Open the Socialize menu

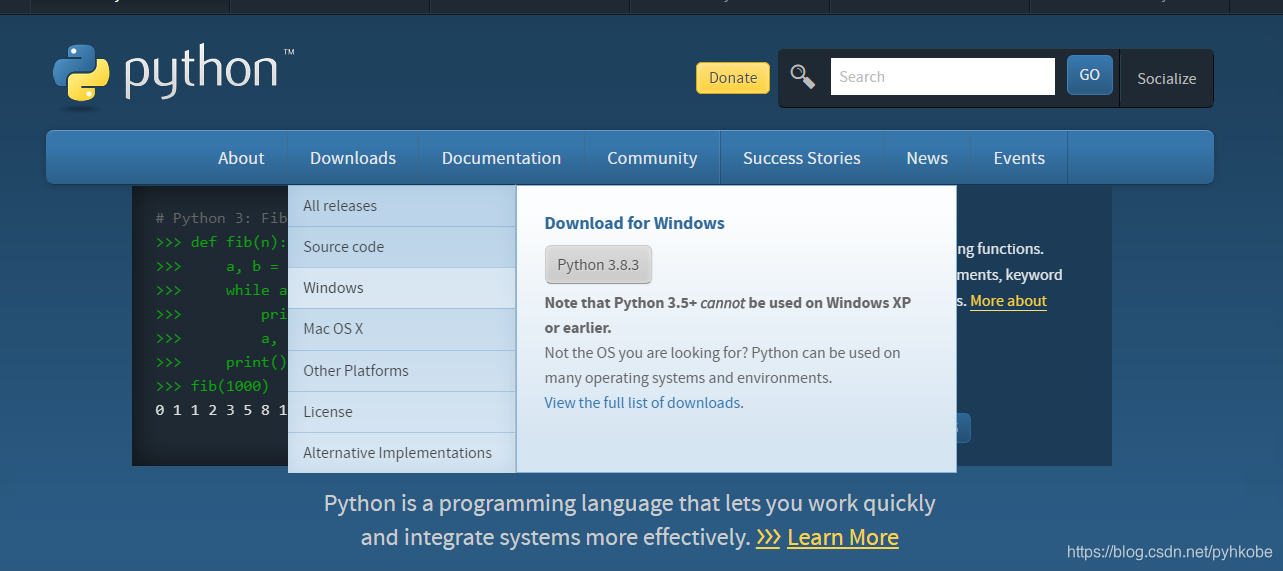1167,78
